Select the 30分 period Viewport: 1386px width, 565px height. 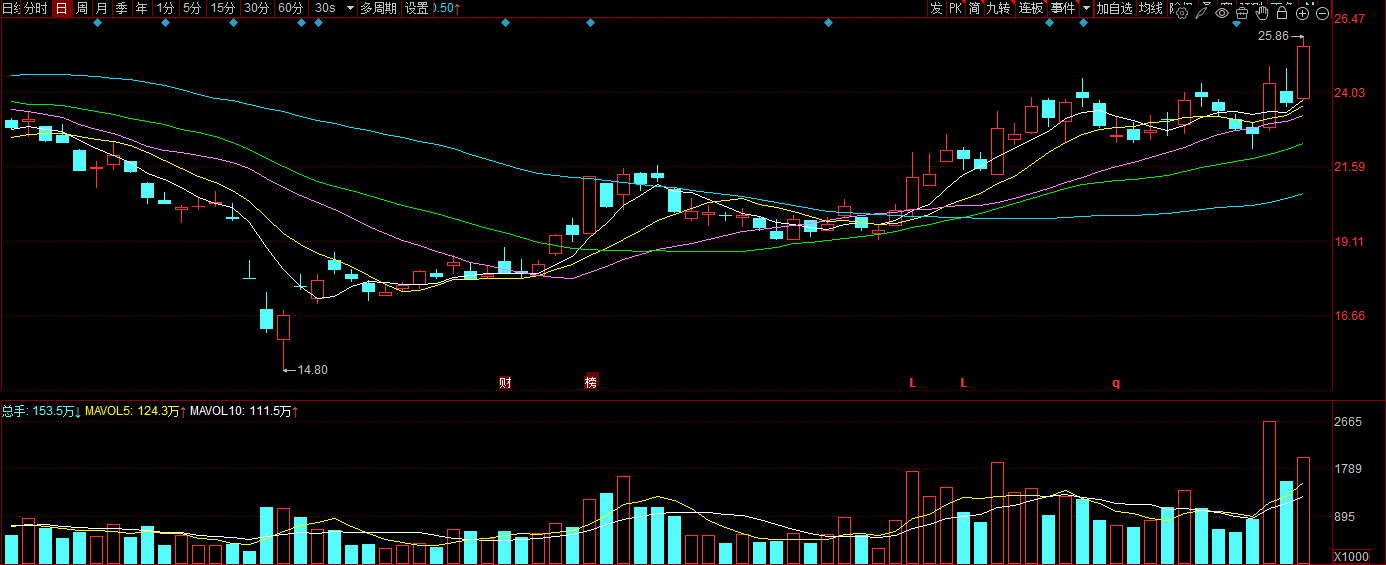[257, 8]
